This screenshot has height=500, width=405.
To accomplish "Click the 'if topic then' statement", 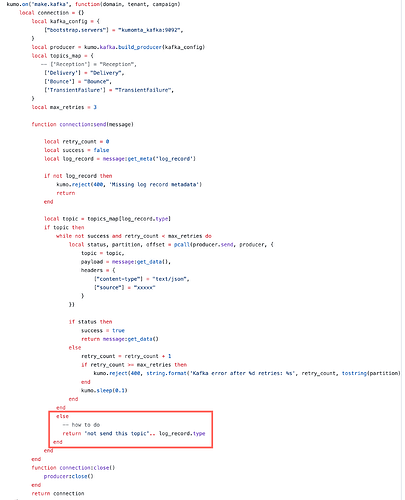I will click(64, 227).
